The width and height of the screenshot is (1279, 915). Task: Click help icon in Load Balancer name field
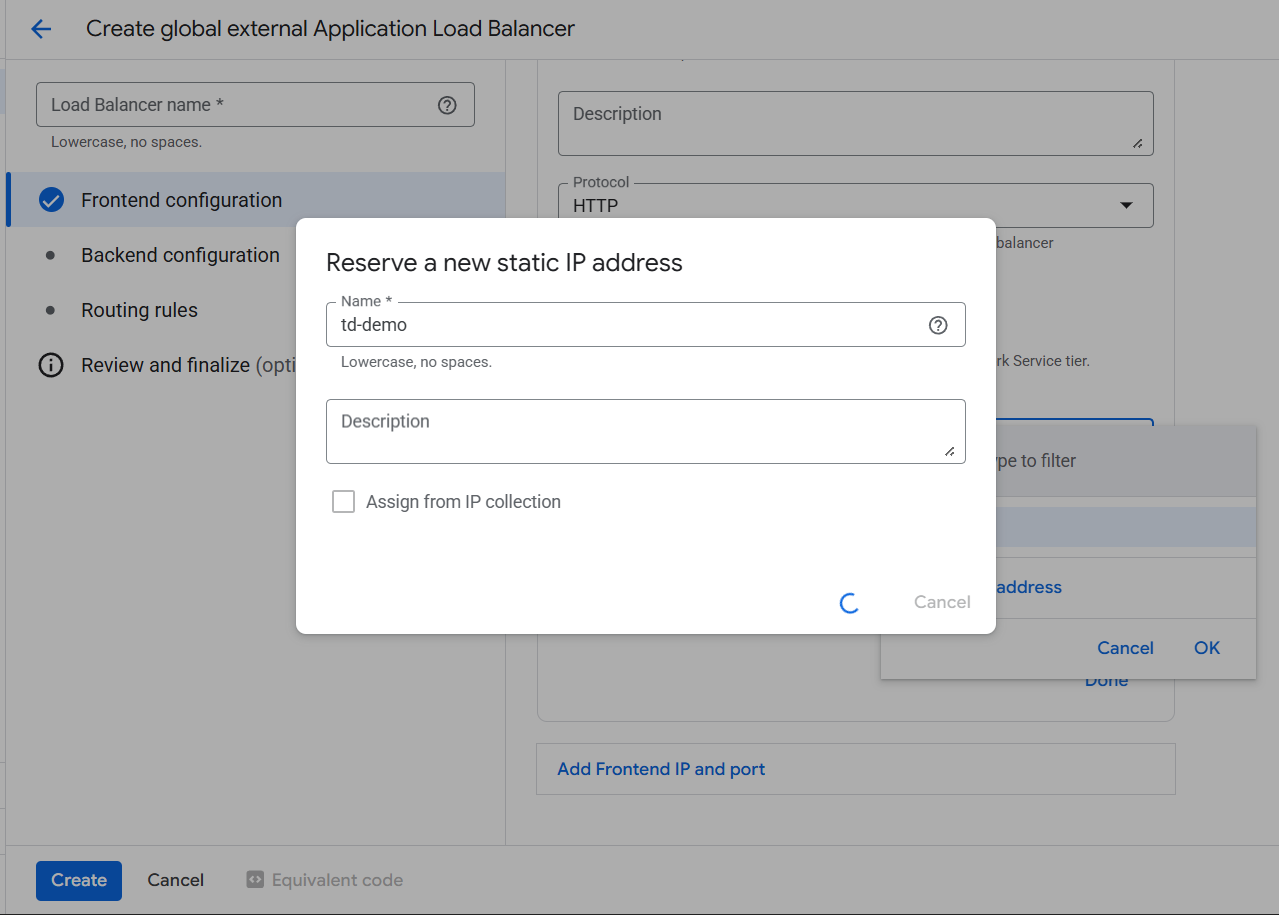(447, 105)
